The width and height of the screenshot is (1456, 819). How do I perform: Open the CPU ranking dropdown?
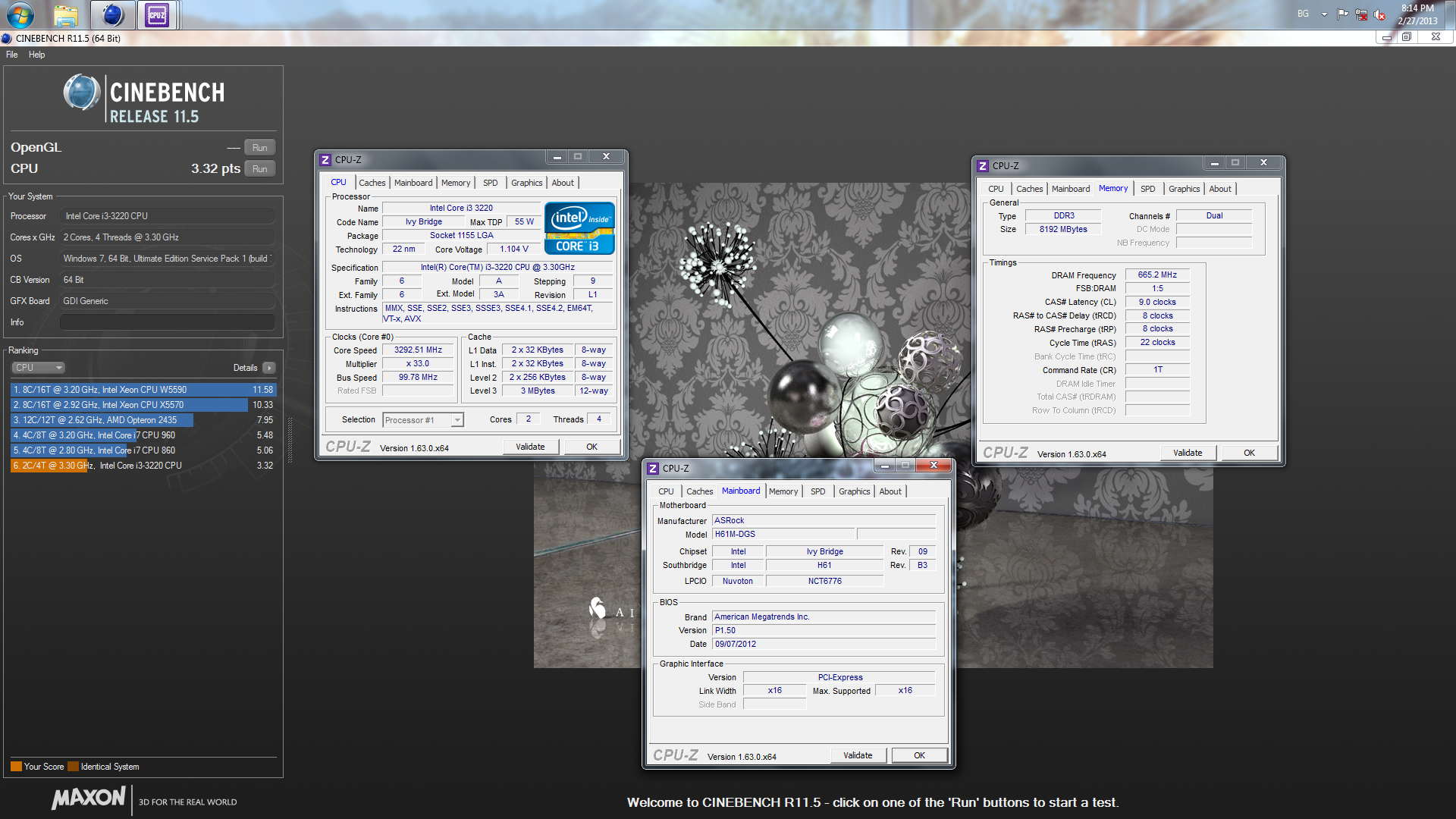tap(38, 368)
